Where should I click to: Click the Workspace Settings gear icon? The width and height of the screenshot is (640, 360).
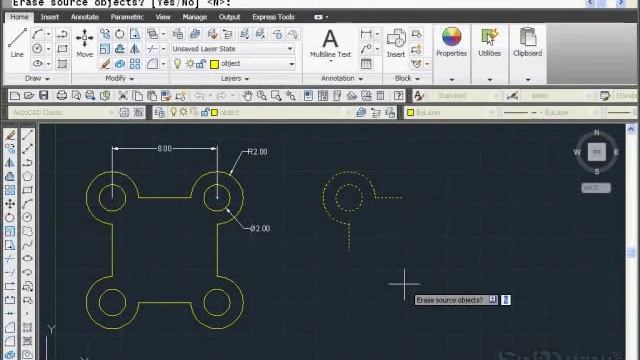124,112
